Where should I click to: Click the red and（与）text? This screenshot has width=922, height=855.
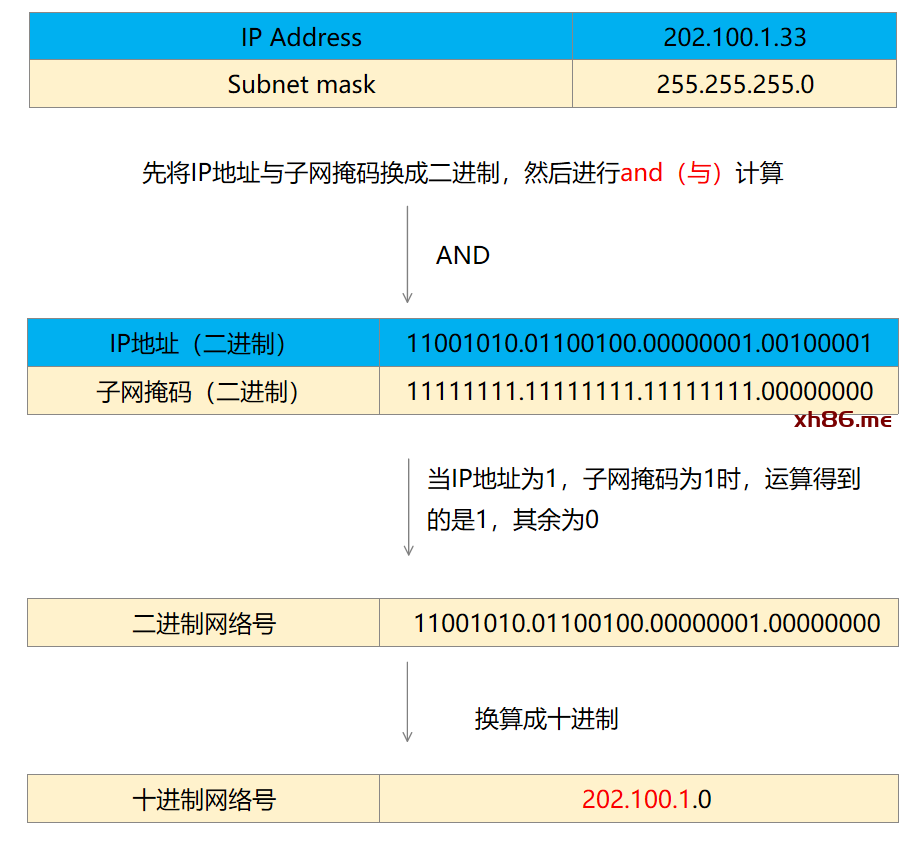coord(673,173)
